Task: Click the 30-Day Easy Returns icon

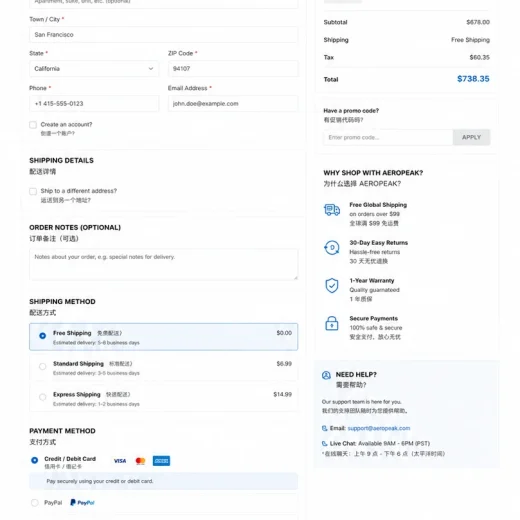Action: pyautogui.click(x=332, y=248)
